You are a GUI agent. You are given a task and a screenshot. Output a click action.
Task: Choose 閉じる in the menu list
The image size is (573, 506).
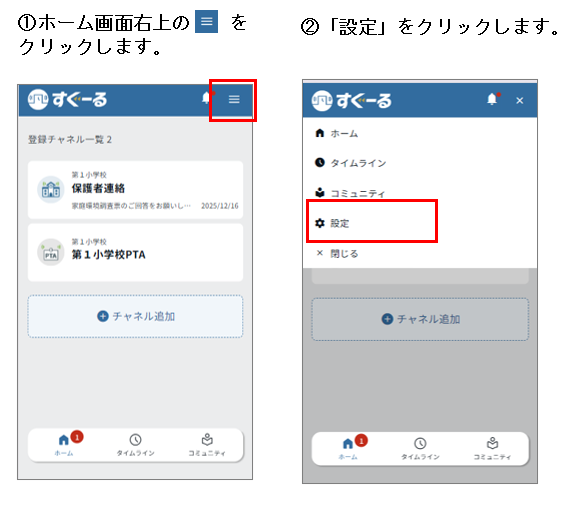(x=337, y=253)
